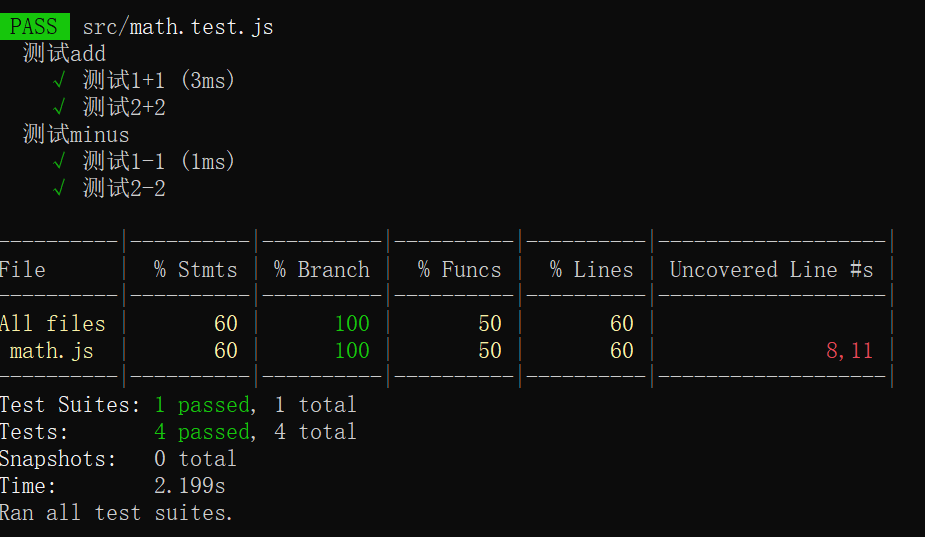Click the 2.199s time value
Image resolution: width=925 pixels, height=537 pixels.
(x=189, y=486)
